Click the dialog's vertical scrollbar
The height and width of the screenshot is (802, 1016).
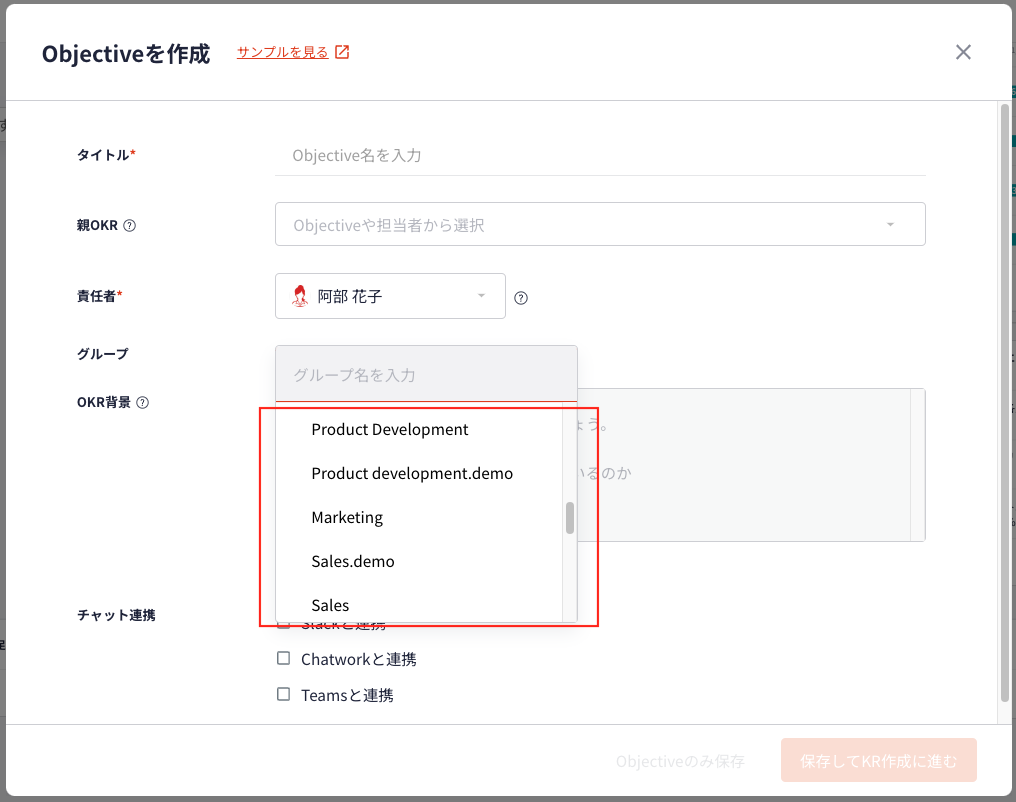point(1004,402)
